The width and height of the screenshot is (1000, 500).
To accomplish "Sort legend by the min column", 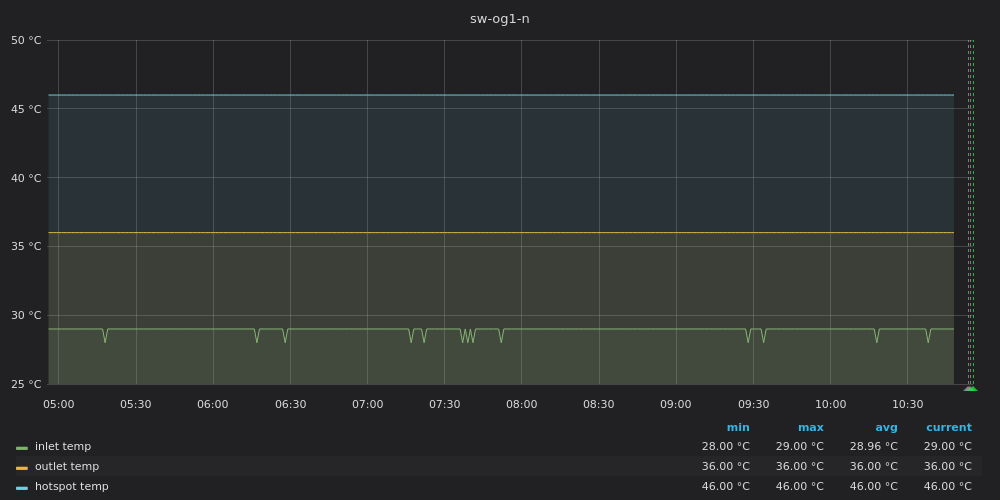I will [x=737, y=428].
